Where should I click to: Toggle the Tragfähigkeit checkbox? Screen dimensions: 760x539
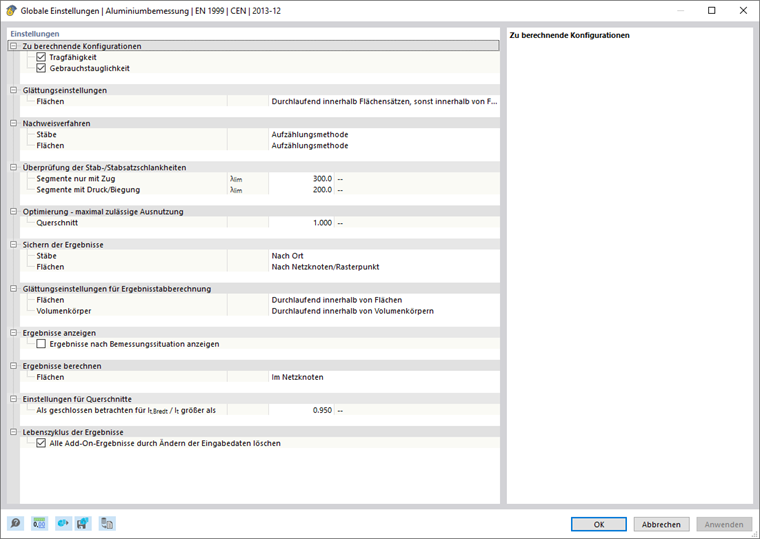tap(41, 57)
